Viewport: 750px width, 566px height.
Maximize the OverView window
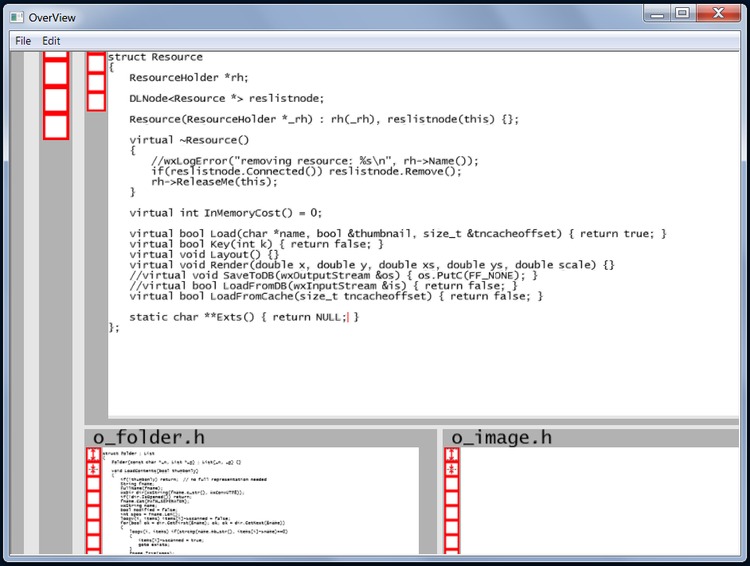tap(682, 13)
